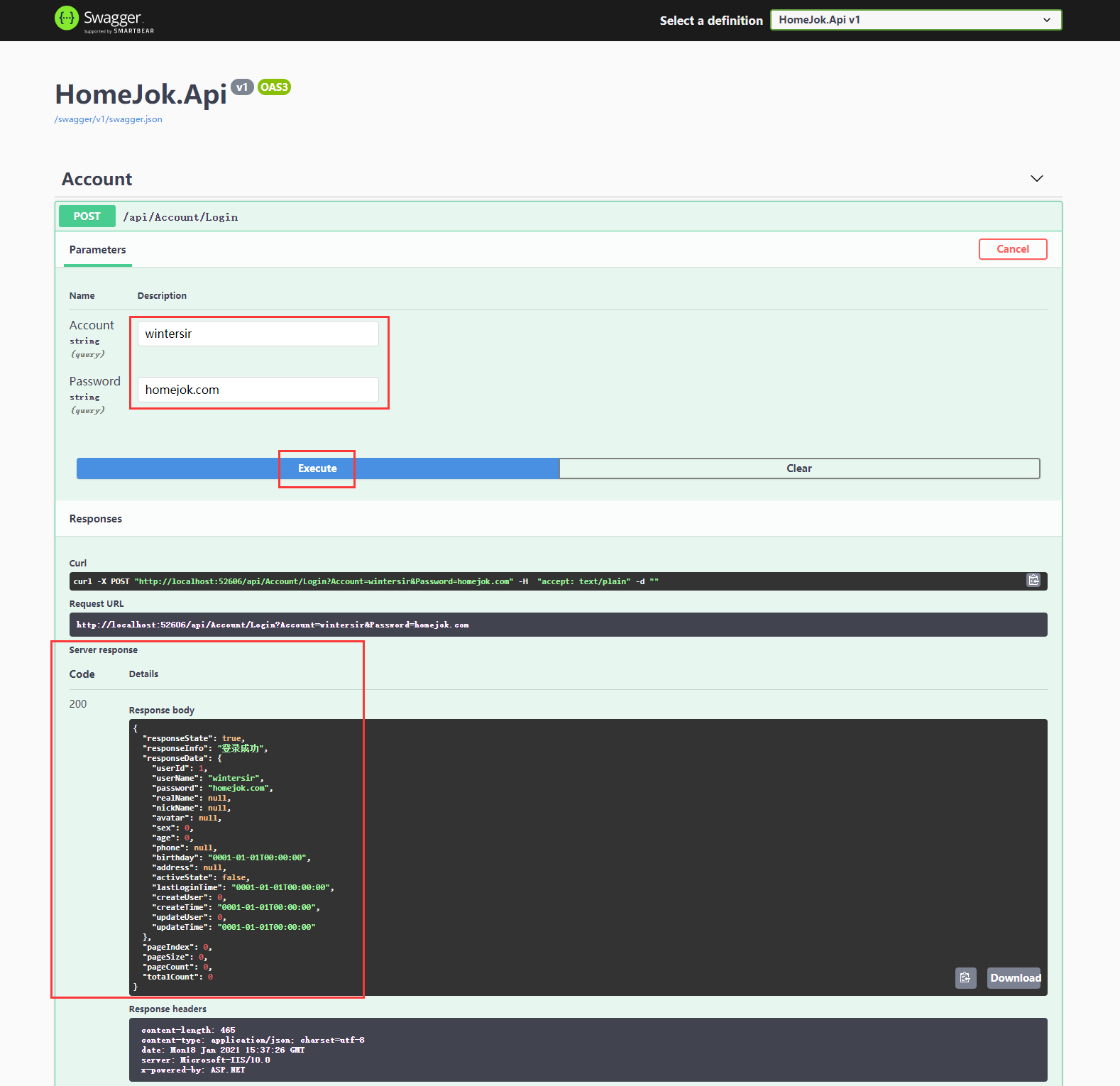The width and height of the screenshot is (1120, 1086).
Task: Click the server: Microsoft-IIS/10.0 header
Action: (206, 1060)
